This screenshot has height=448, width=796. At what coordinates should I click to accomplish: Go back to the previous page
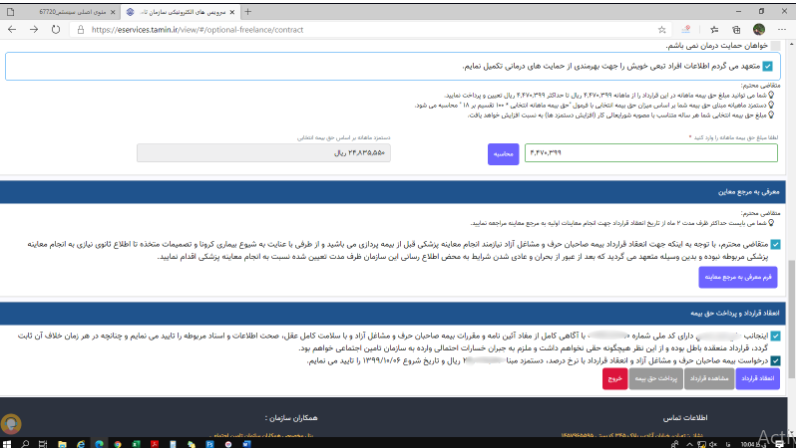12,29
